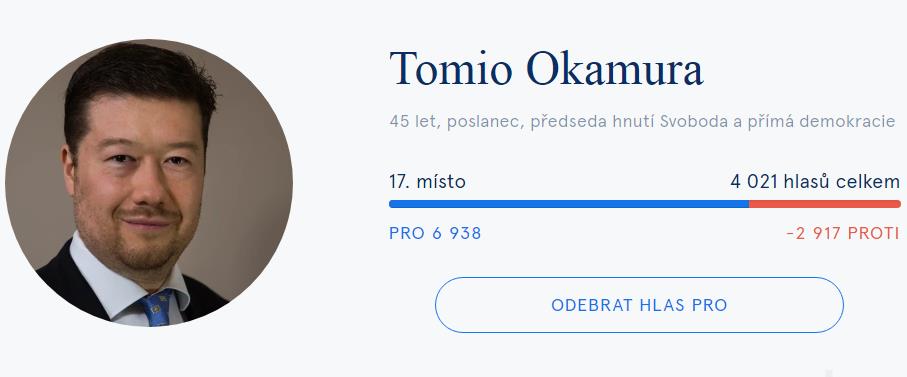907x377 pixels.
Task: Click the "ODEBRAT HLAS PRO" button
Action: pos(639,305)
